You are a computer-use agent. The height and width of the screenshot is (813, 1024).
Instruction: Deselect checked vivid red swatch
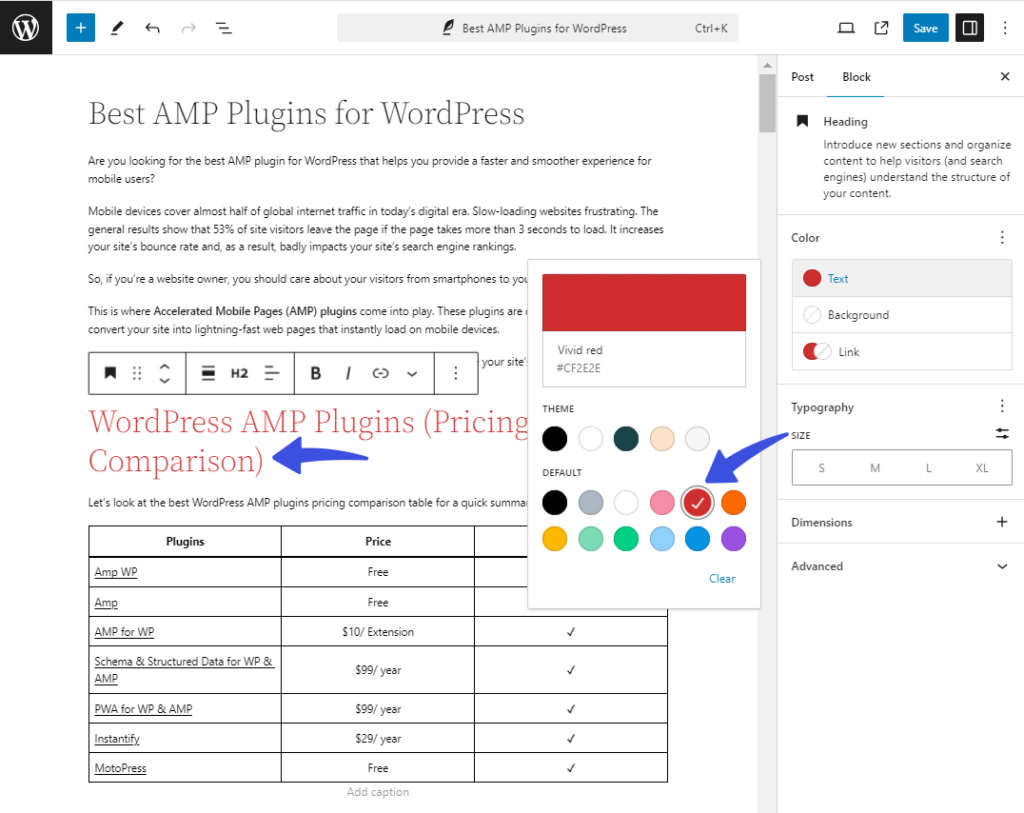coord(697,503)
